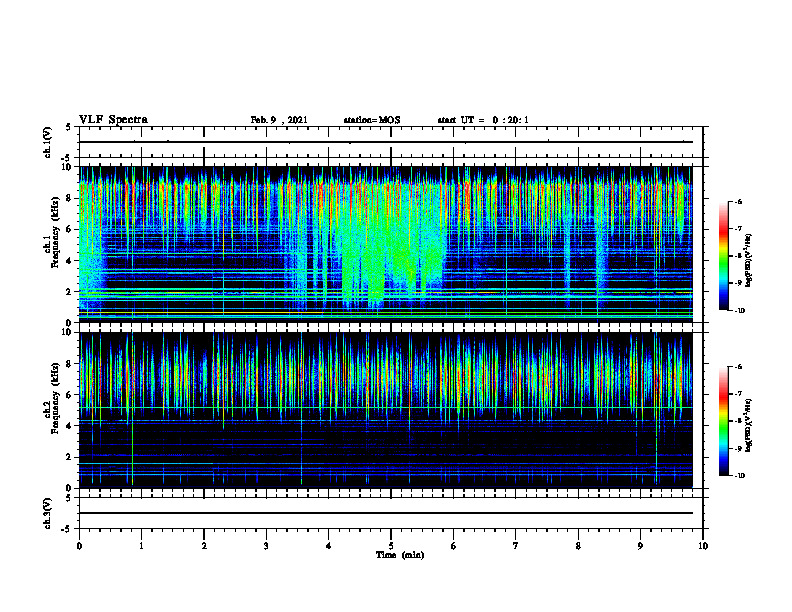Click the time axis tick label "9"

click(640, 546)
